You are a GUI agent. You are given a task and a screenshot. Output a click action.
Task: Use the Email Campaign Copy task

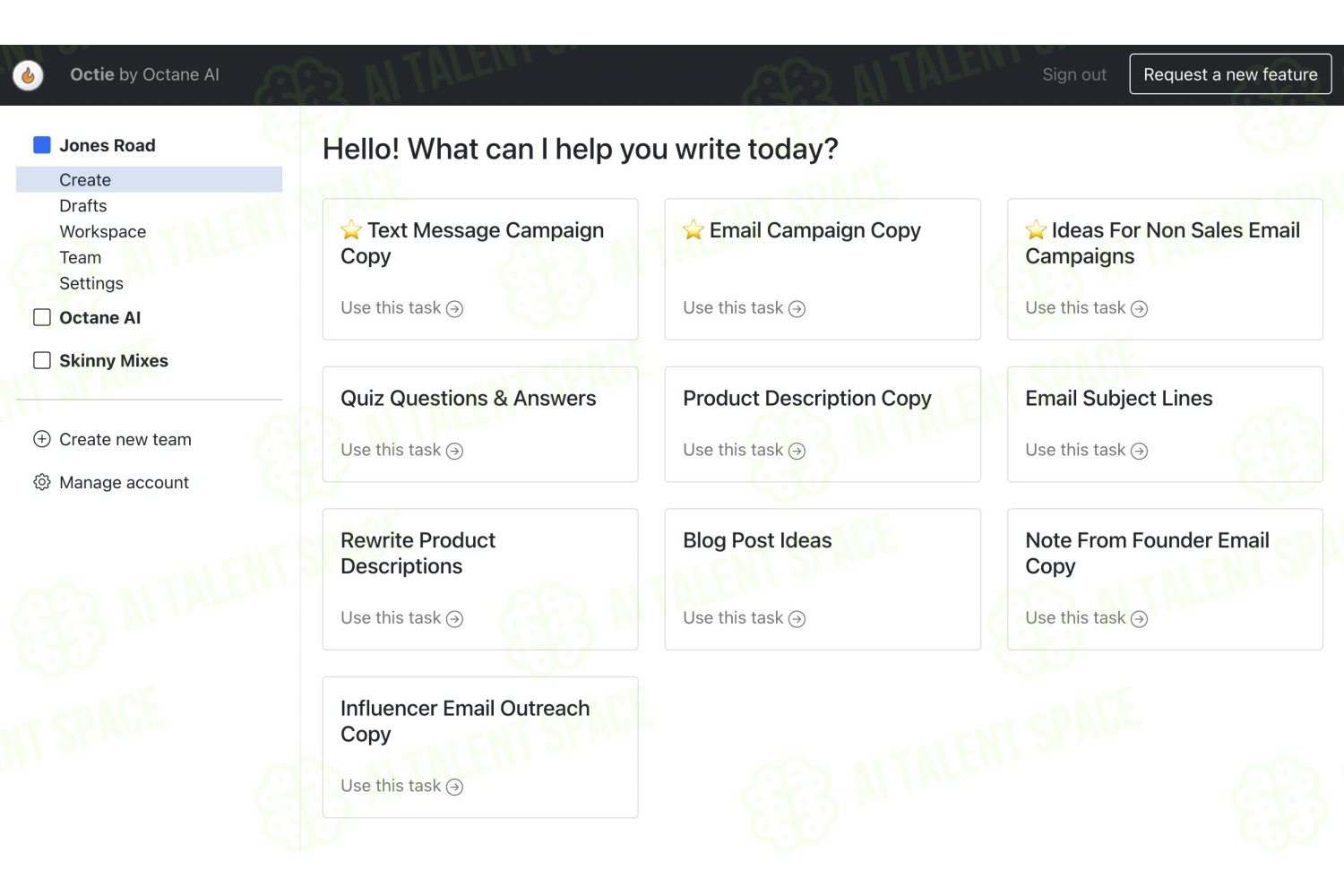tap(744, 308)
